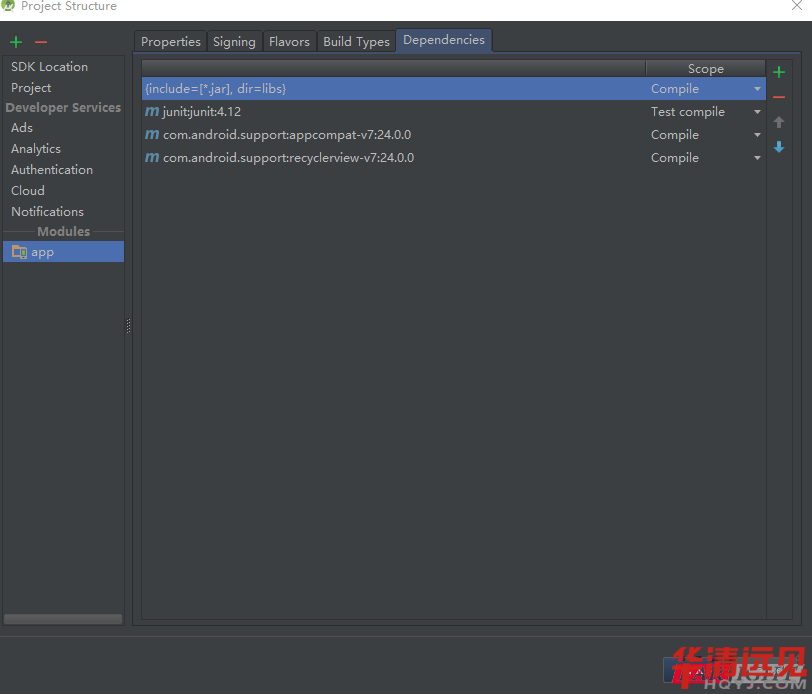Click the sidebar horizontal scrollbar
Viewport: 812px width, 694px height.
coord(63,619)
